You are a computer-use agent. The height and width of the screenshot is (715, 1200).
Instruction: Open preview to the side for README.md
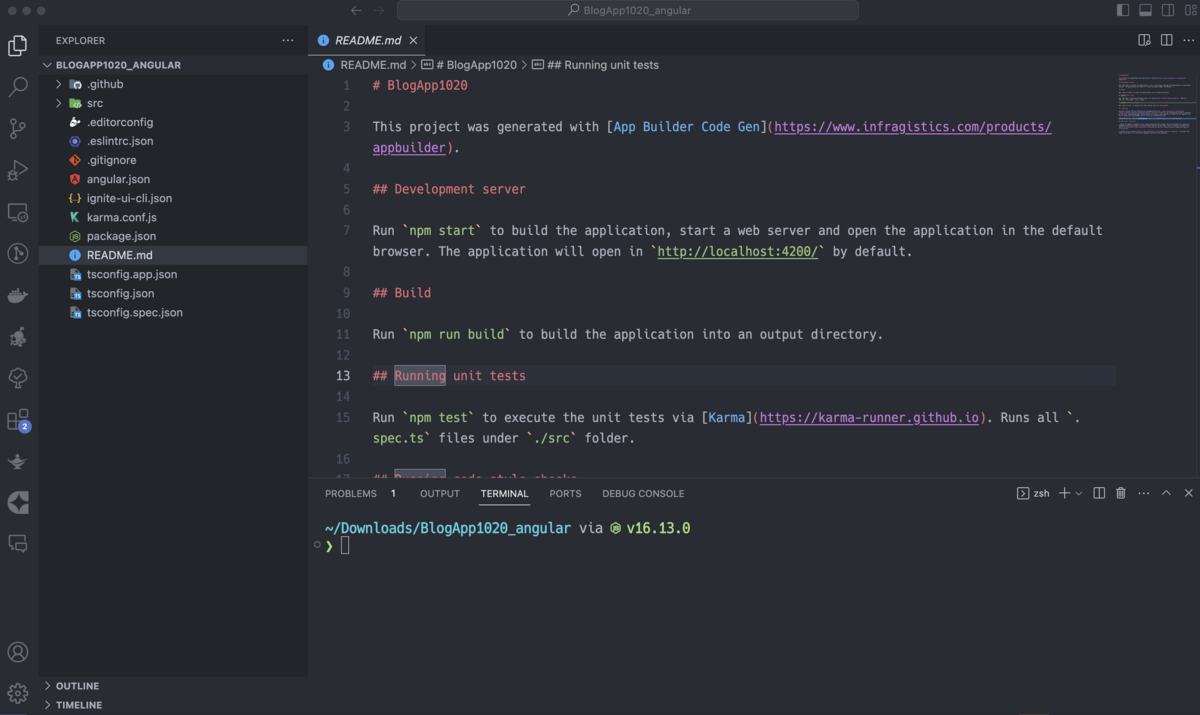tap(1144, 40)
